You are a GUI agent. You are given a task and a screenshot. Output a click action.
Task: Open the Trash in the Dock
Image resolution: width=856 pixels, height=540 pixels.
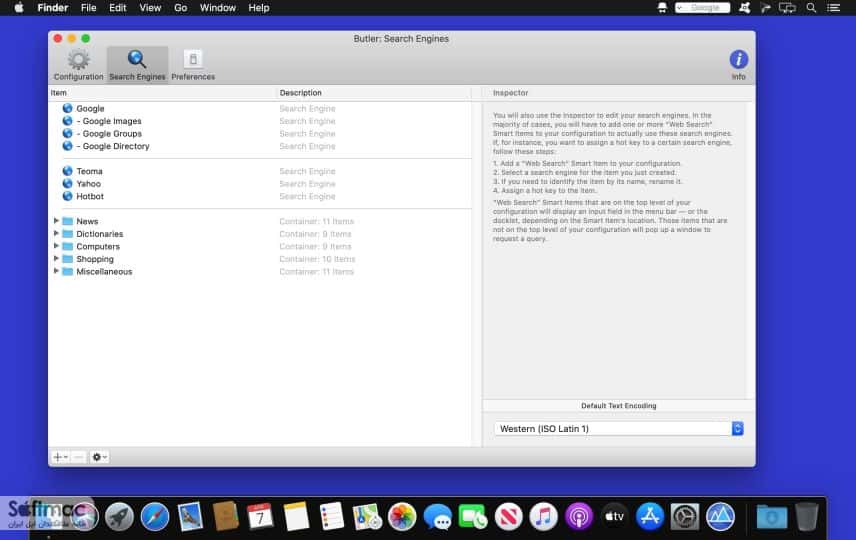[806, 516]
